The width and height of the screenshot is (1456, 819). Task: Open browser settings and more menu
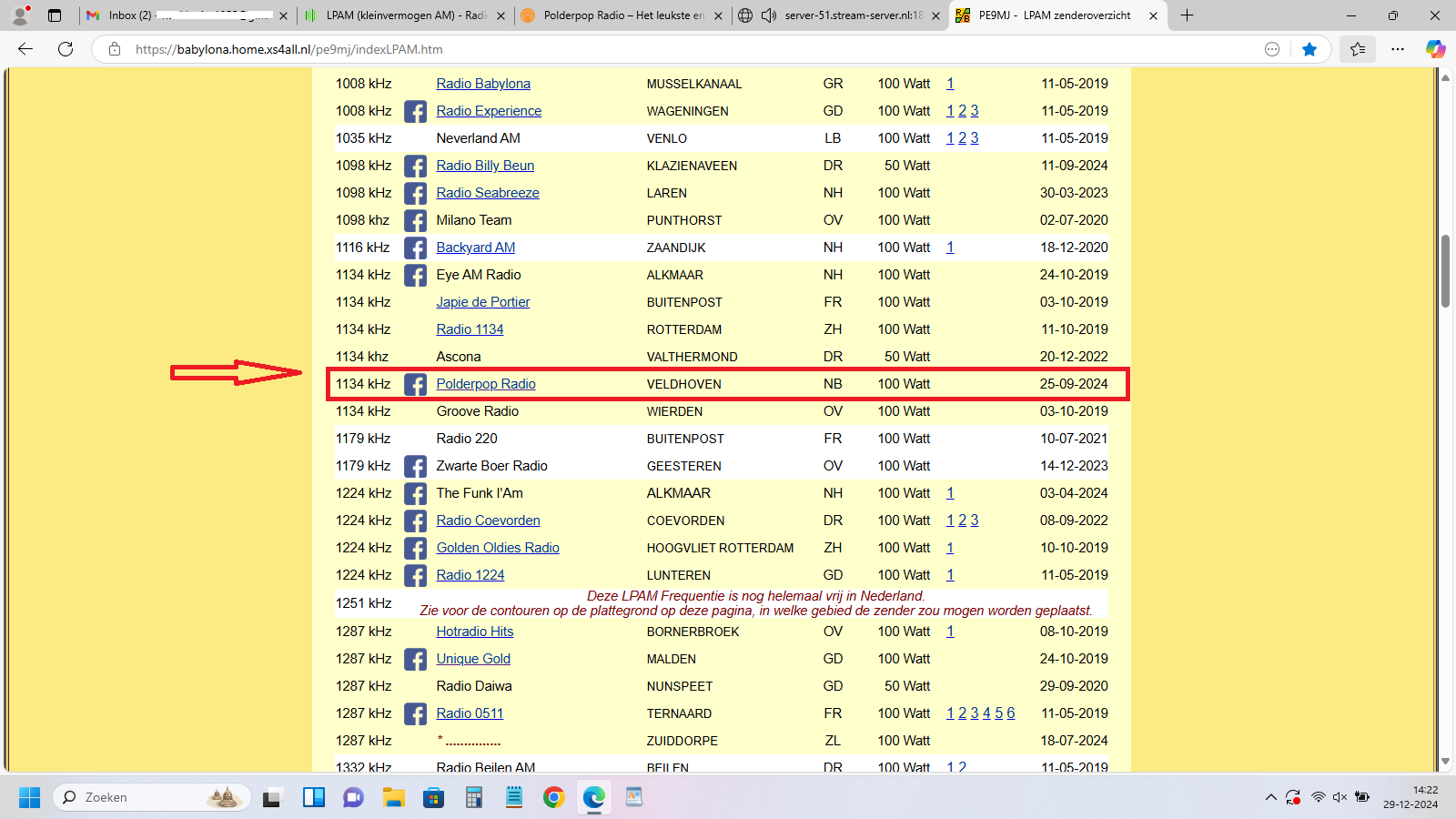(1398, 49)
